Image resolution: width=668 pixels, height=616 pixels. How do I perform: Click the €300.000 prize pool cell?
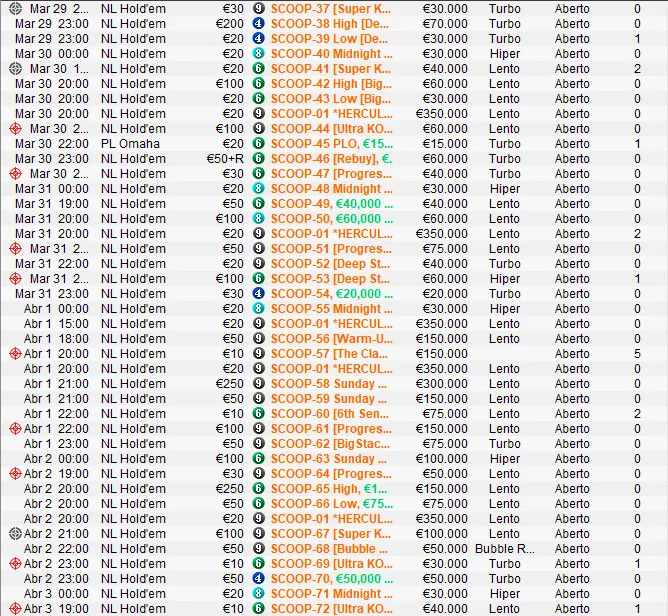click(x=441, y=383)
